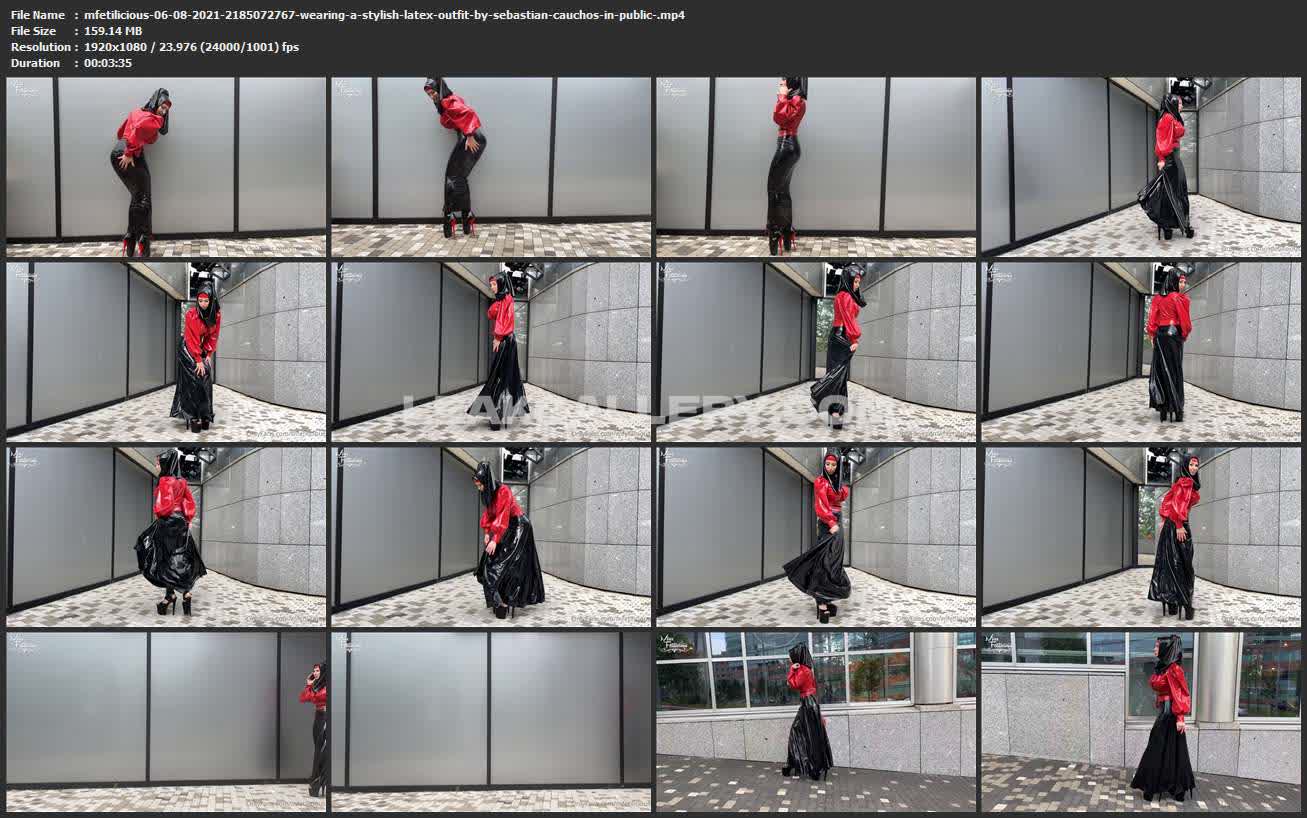The height and width of the screenshot is (818, 1307).
Task: Select the last thumbnail in the bottom row
Action: tap(1141, 721)
